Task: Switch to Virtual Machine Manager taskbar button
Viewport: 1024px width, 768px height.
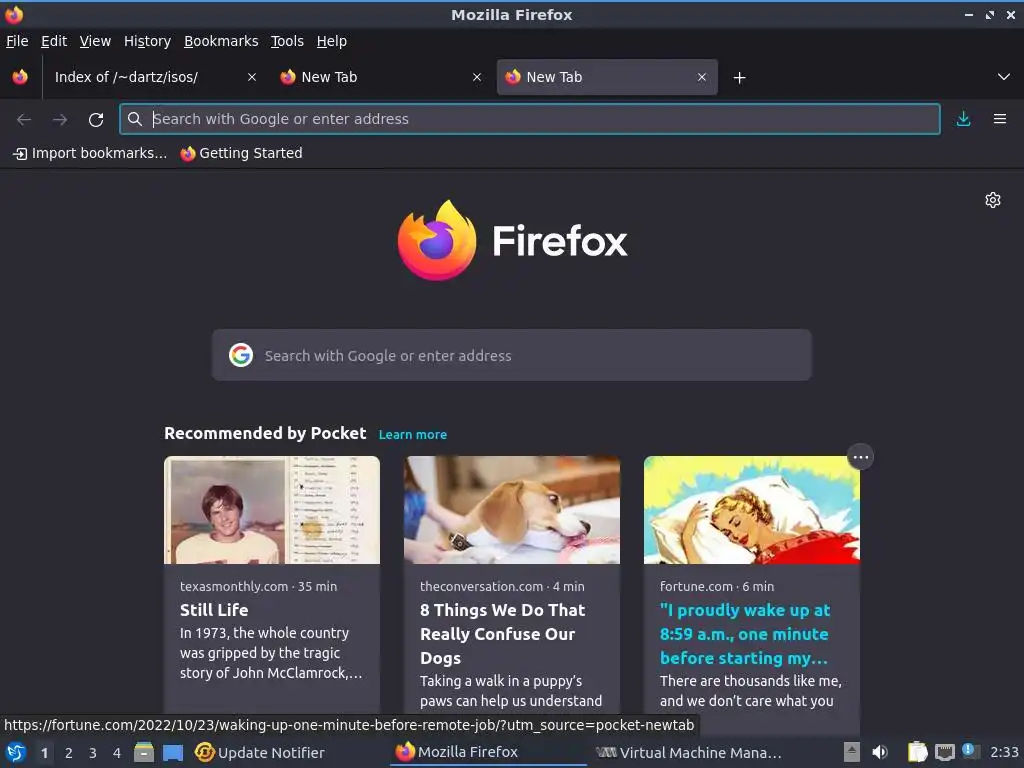Action: pos(689,753)
